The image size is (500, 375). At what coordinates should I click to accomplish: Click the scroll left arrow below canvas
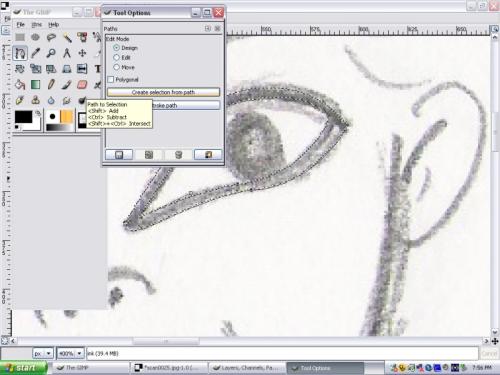(x=13, y=341)
